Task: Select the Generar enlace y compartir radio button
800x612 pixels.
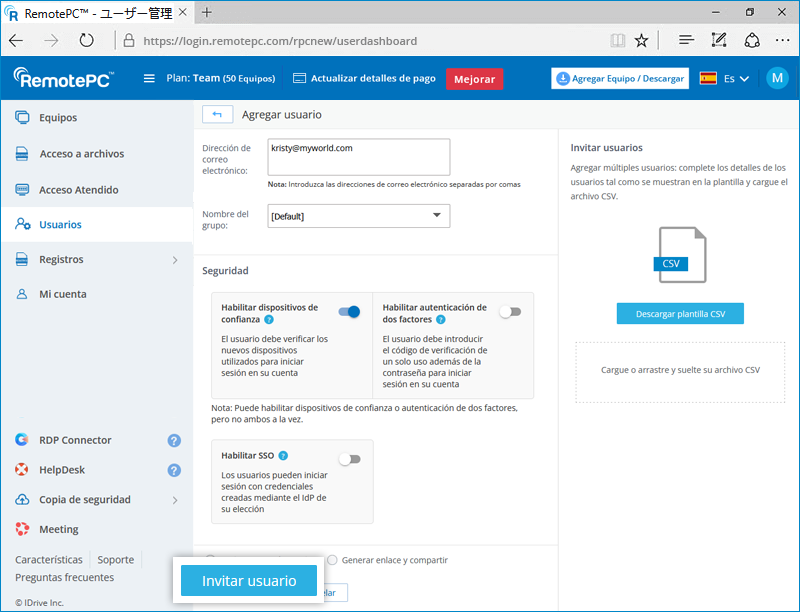Action: pyautogui.click(x=333, y=560)
